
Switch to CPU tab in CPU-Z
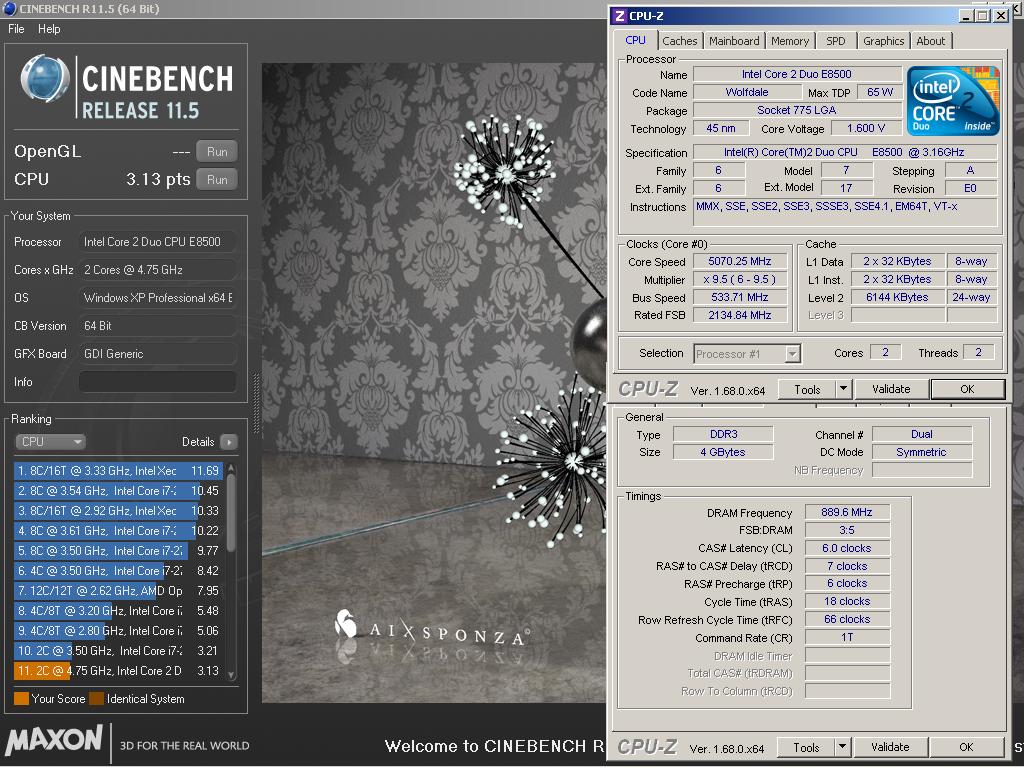(x=635, y=40)
